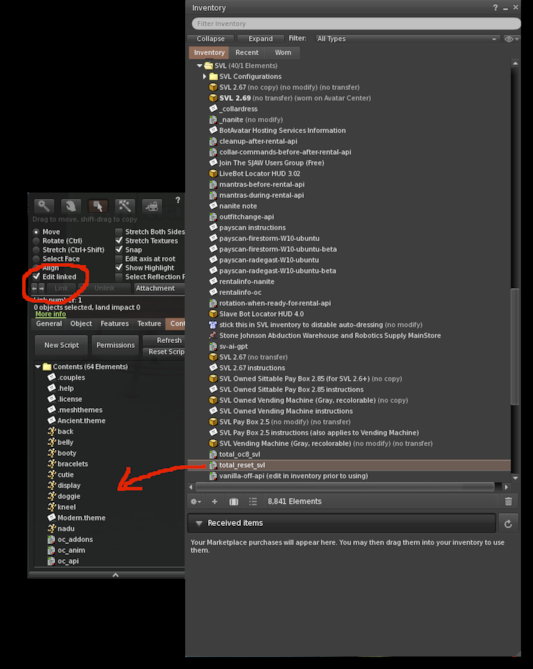533x669 pixels.
Task: Open the Features tab in build window
Action: [x=114, y=324]
